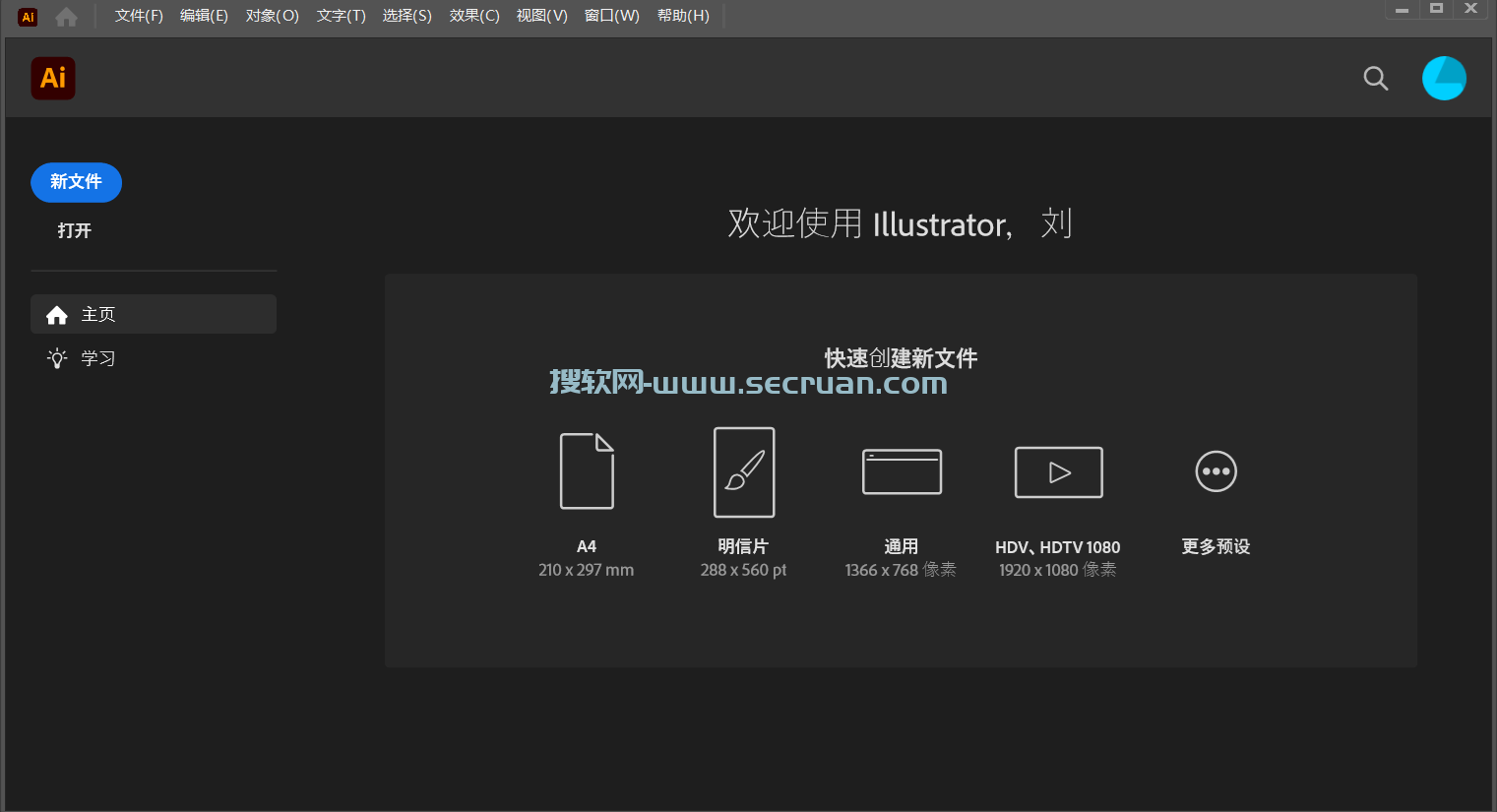This screenshot has height=812, width=1497.
Task: Click the 通用 preset label
Action: (x=902, y=546)
